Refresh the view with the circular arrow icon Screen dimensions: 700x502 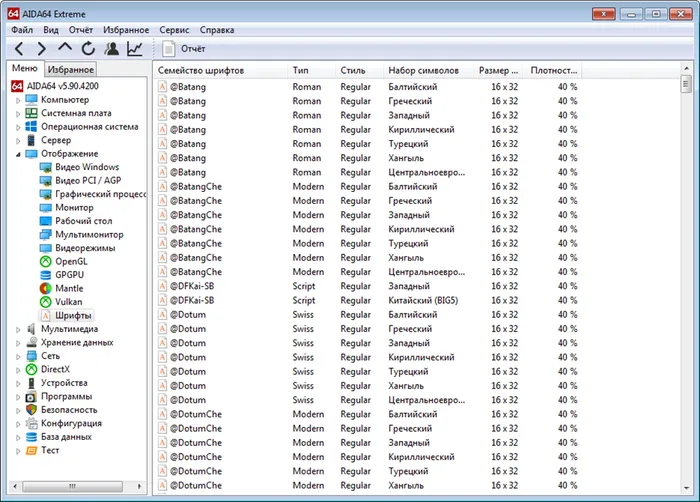[x=88, y=48]
